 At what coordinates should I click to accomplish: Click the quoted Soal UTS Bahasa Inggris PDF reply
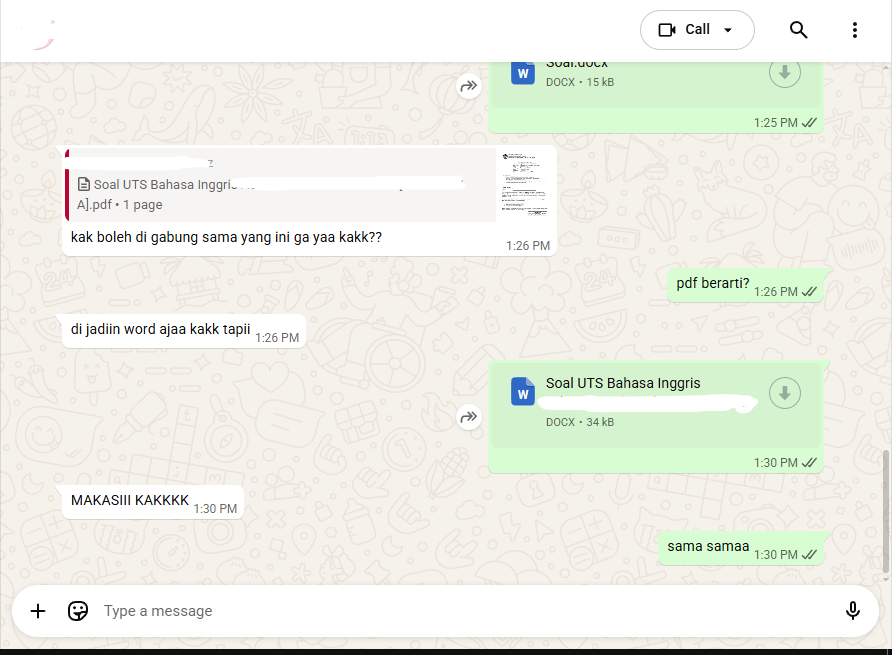click(270, 185)
